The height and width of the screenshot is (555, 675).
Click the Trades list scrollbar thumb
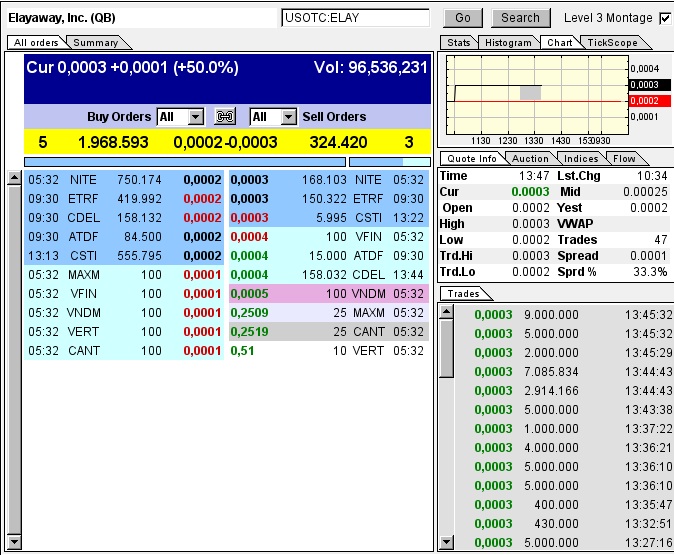[446, 348]
